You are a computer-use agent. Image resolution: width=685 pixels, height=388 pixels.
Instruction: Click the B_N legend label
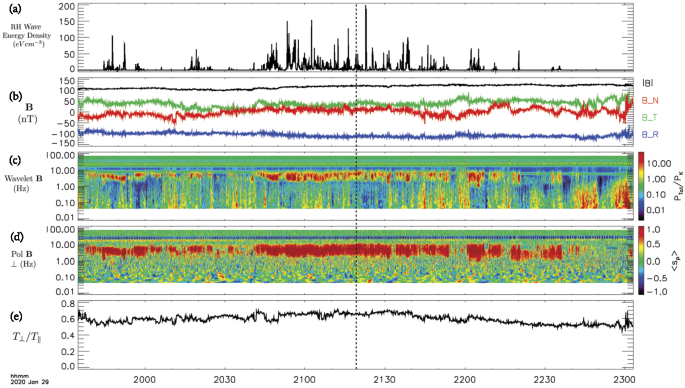tap(650, 100)
